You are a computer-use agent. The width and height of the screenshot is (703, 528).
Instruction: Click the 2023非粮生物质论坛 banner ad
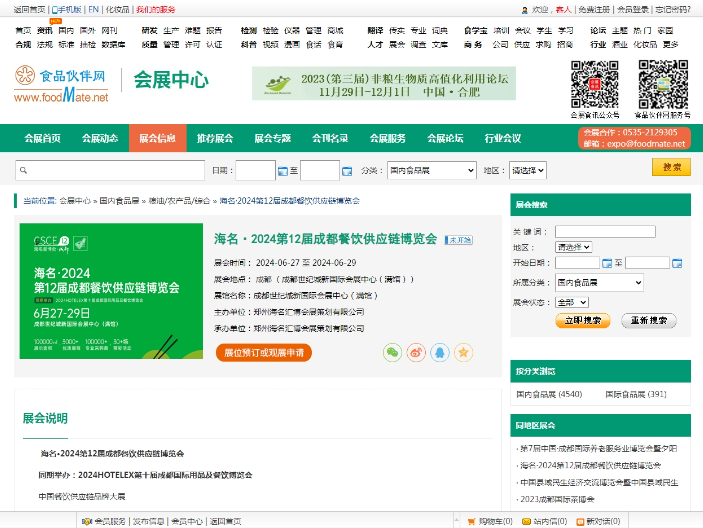tap(384, 83)
